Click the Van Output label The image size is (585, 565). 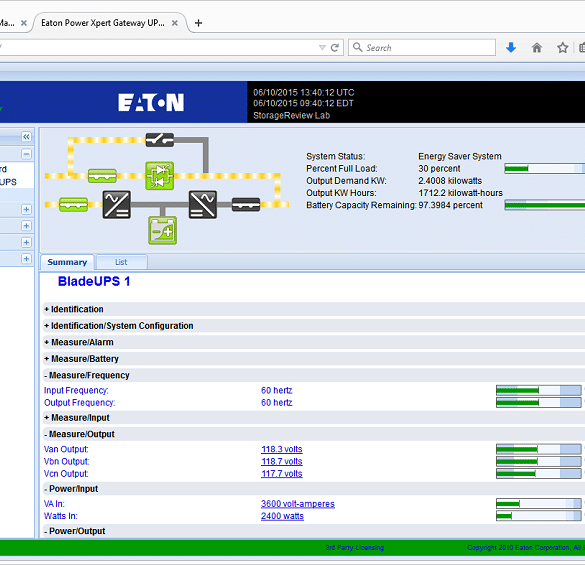(66, 449)
